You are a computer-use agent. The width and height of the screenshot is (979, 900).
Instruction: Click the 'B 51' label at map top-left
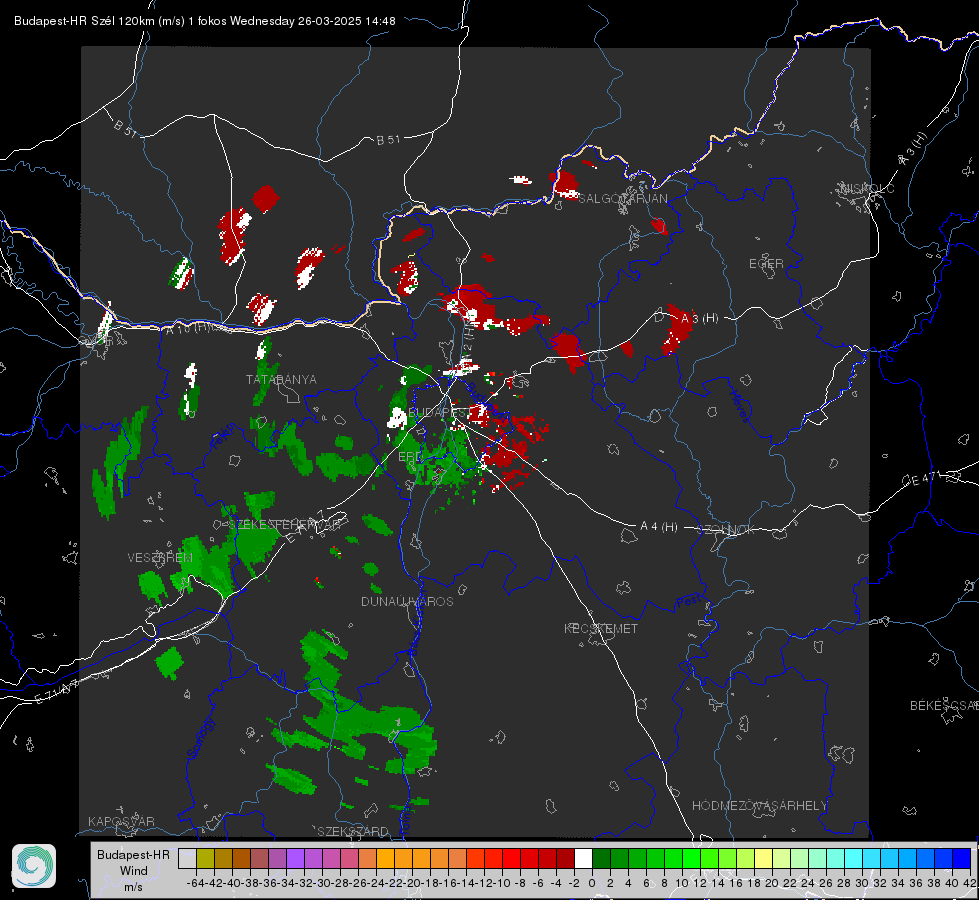pos(125,128)
